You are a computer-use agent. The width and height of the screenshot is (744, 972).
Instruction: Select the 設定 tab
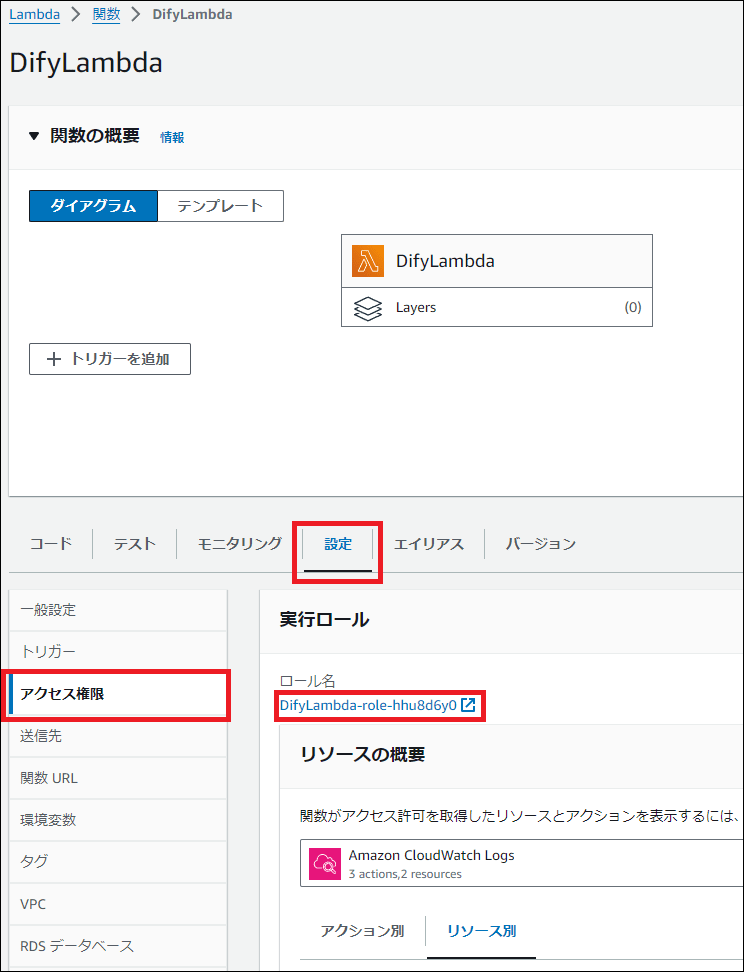(338, 544)
